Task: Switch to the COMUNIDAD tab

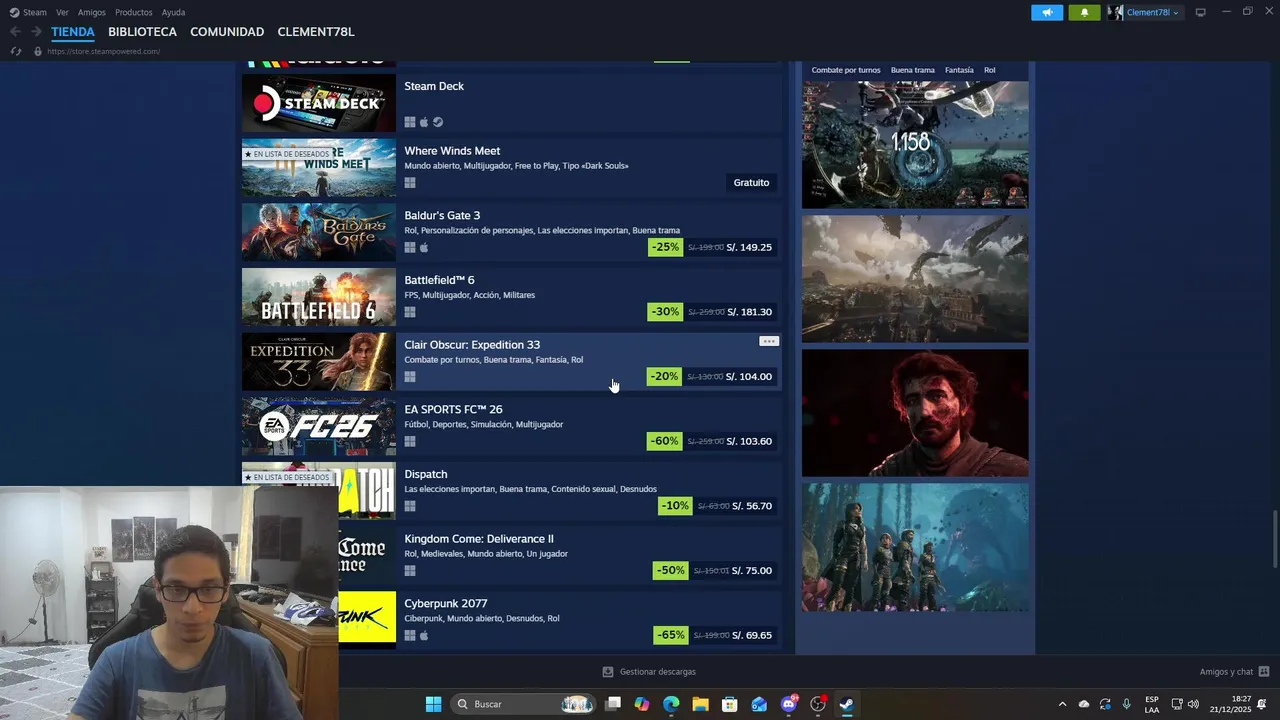Action: (x=227, y=32)
